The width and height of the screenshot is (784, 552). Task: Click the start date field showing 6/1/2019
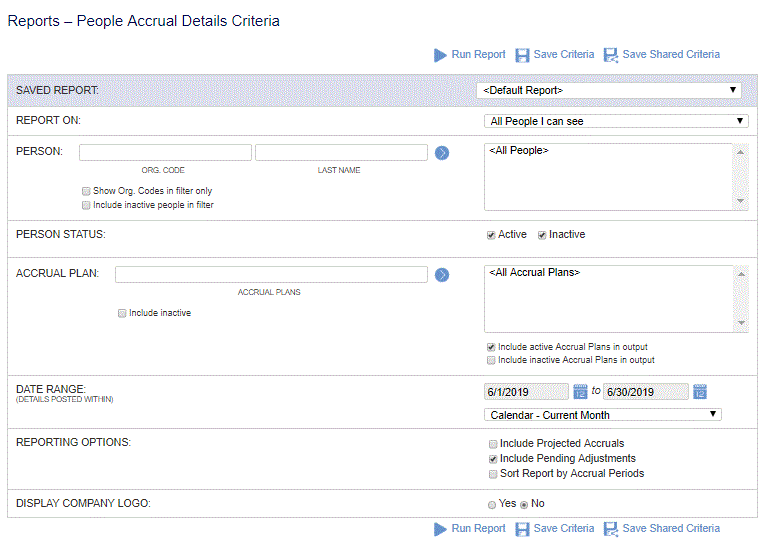point(526,392)
